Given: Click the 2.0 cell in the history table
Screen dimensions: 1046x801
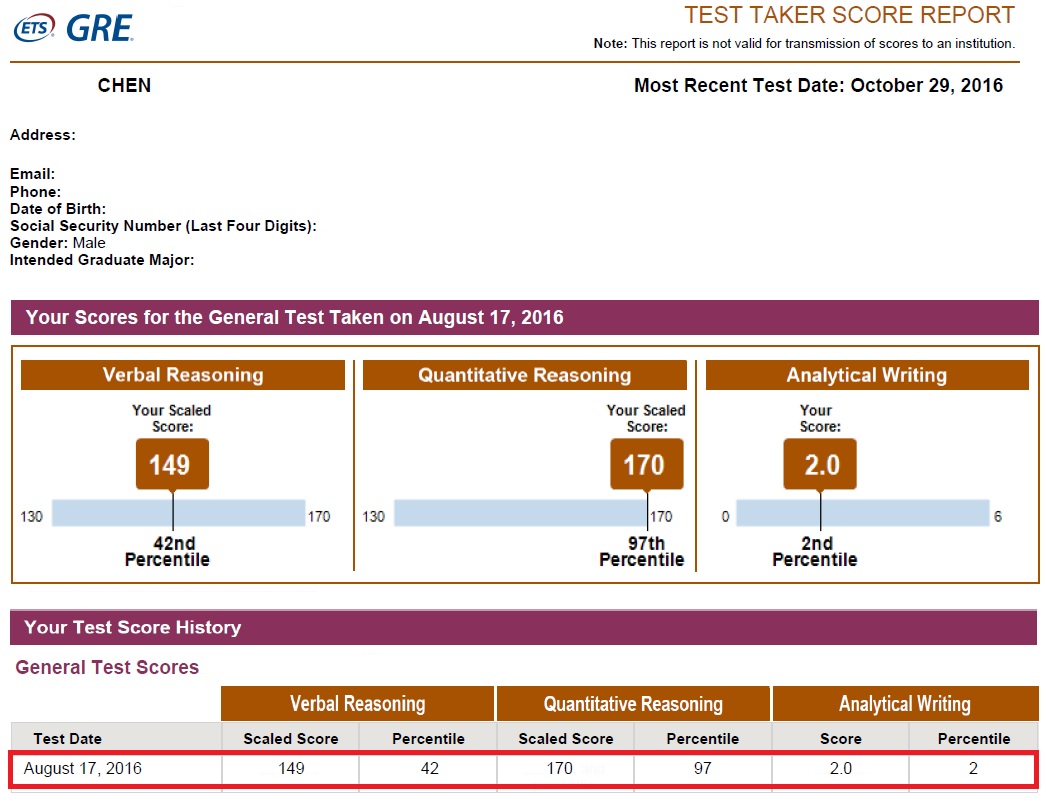Looking at the screenshot, I should [x=841, y=768].
